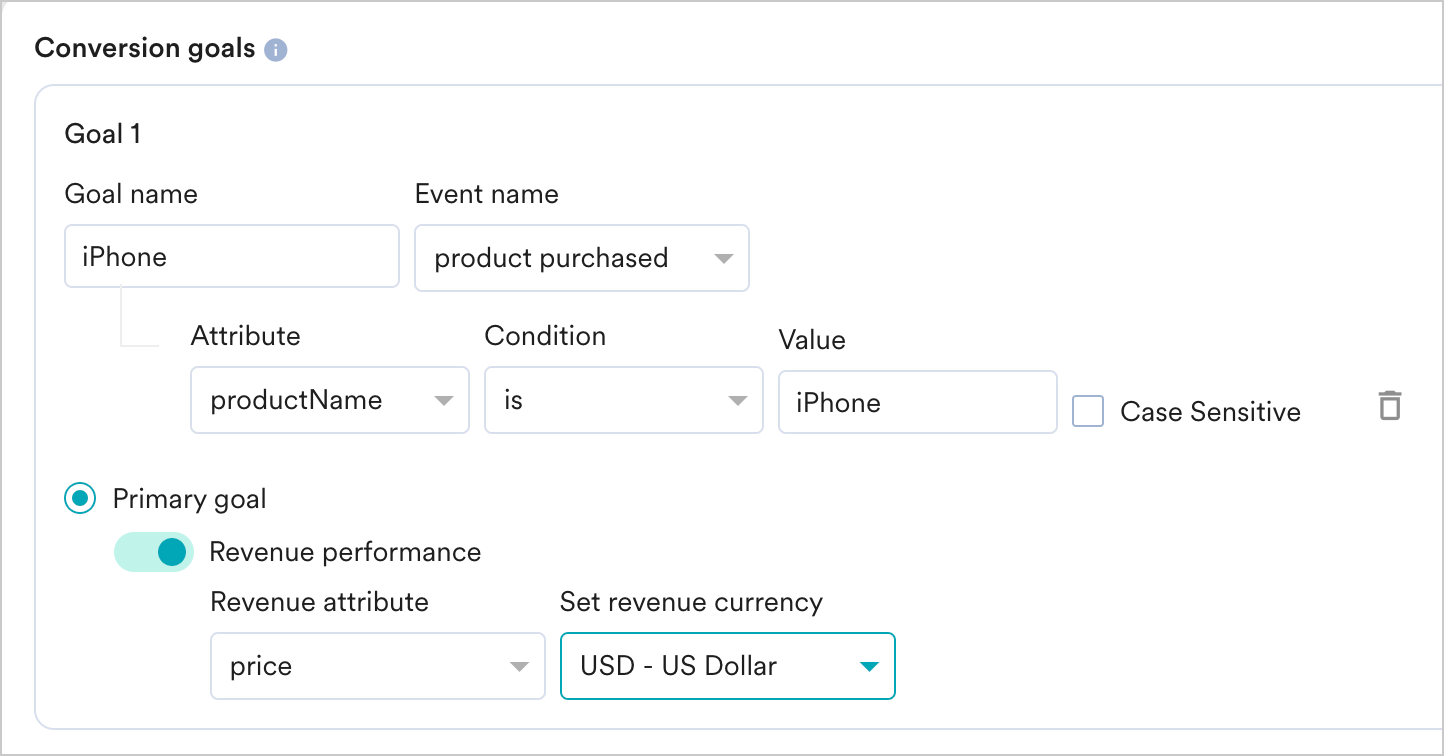The height and width of the screenshot is (756, 1444).
Task: Focus the Value field containing iPhone
Action: [917, 403]
